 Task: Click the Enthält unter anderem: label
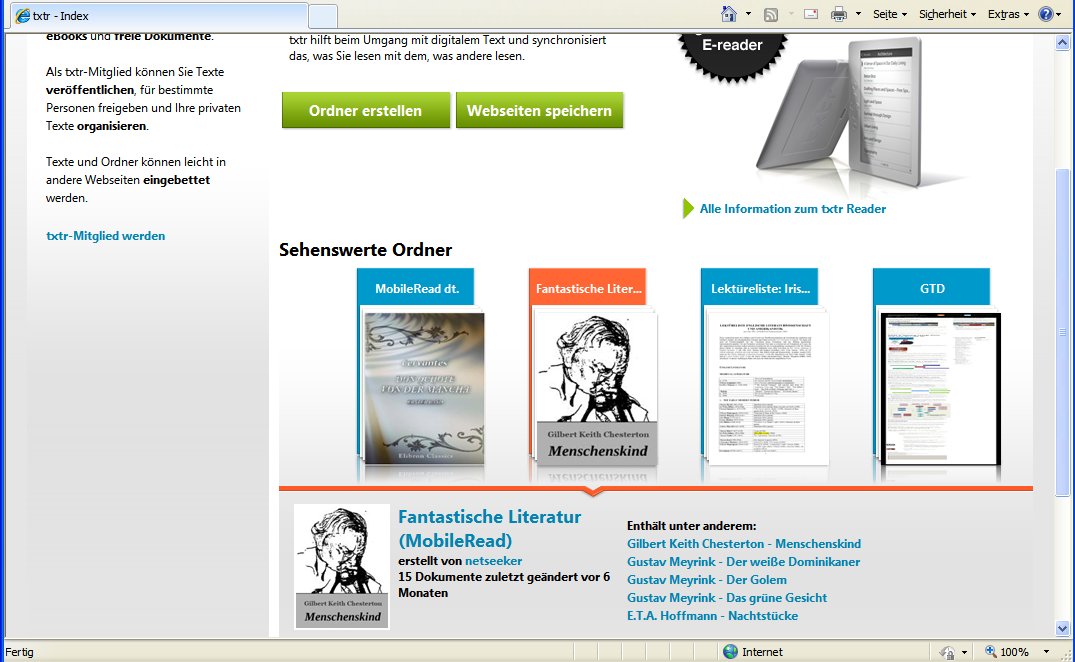click(x=691, y=526)
